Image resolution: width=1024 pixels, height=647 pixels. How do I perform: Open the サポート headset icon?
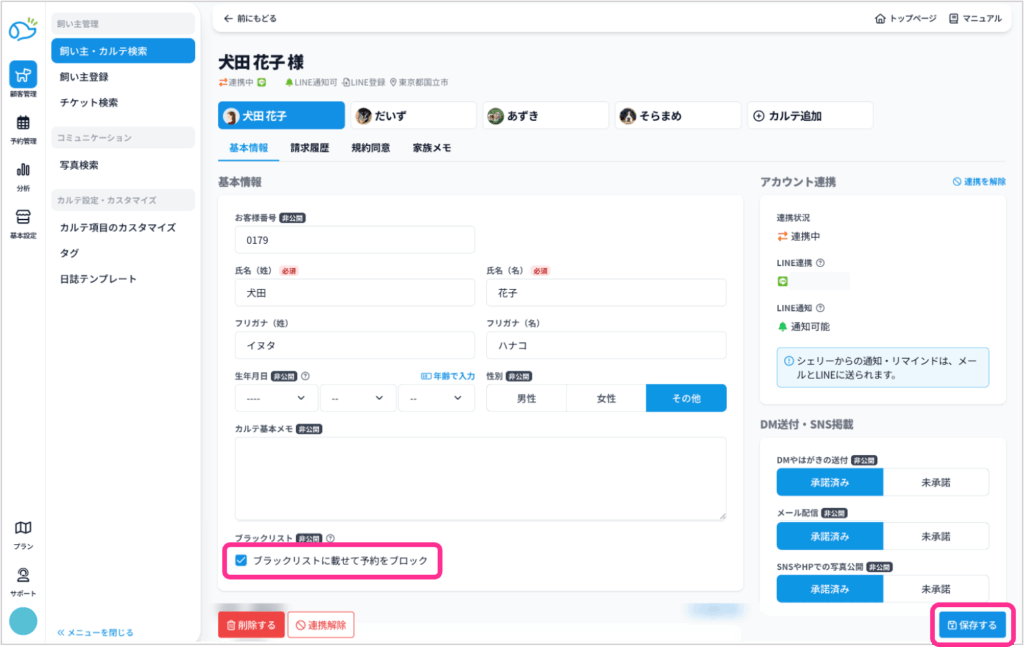click(x=23, y=576)
